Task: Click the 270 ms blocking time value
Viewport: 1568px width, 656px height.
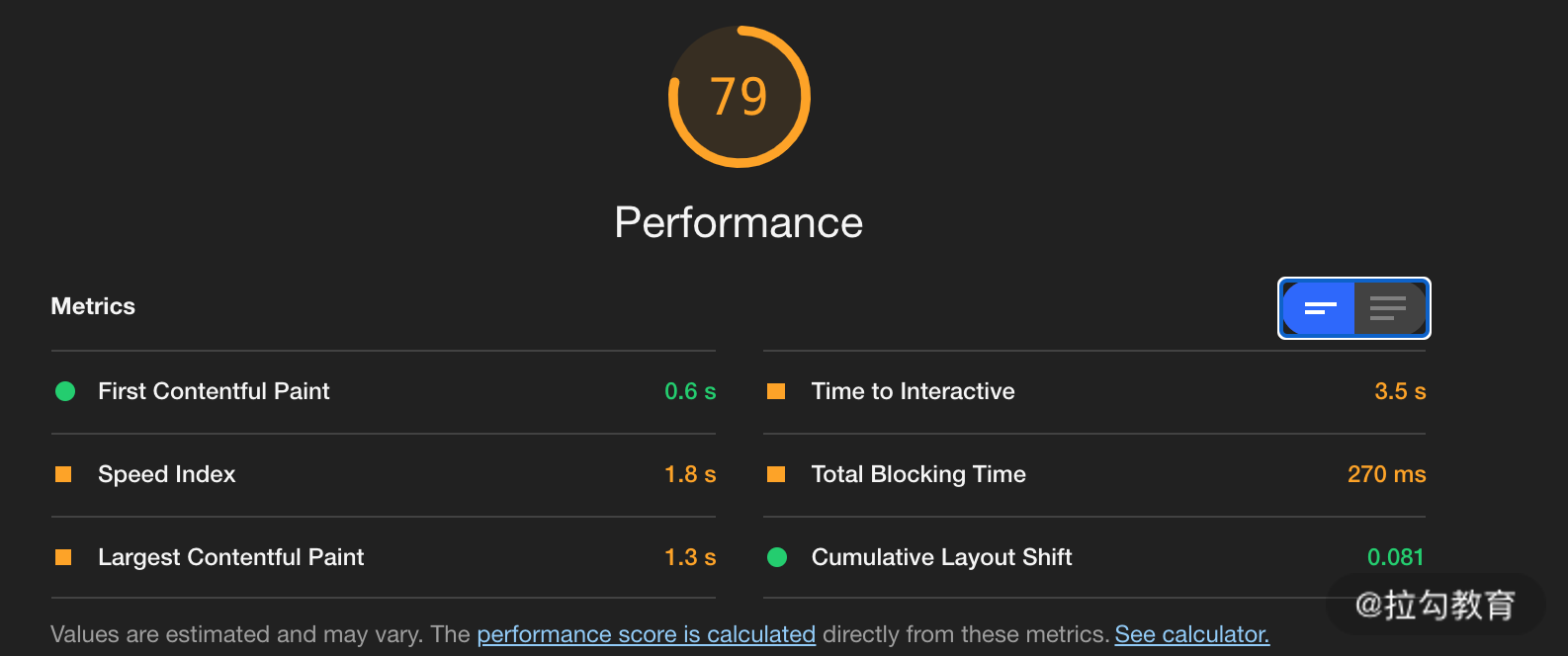Action: point(1386,474)
